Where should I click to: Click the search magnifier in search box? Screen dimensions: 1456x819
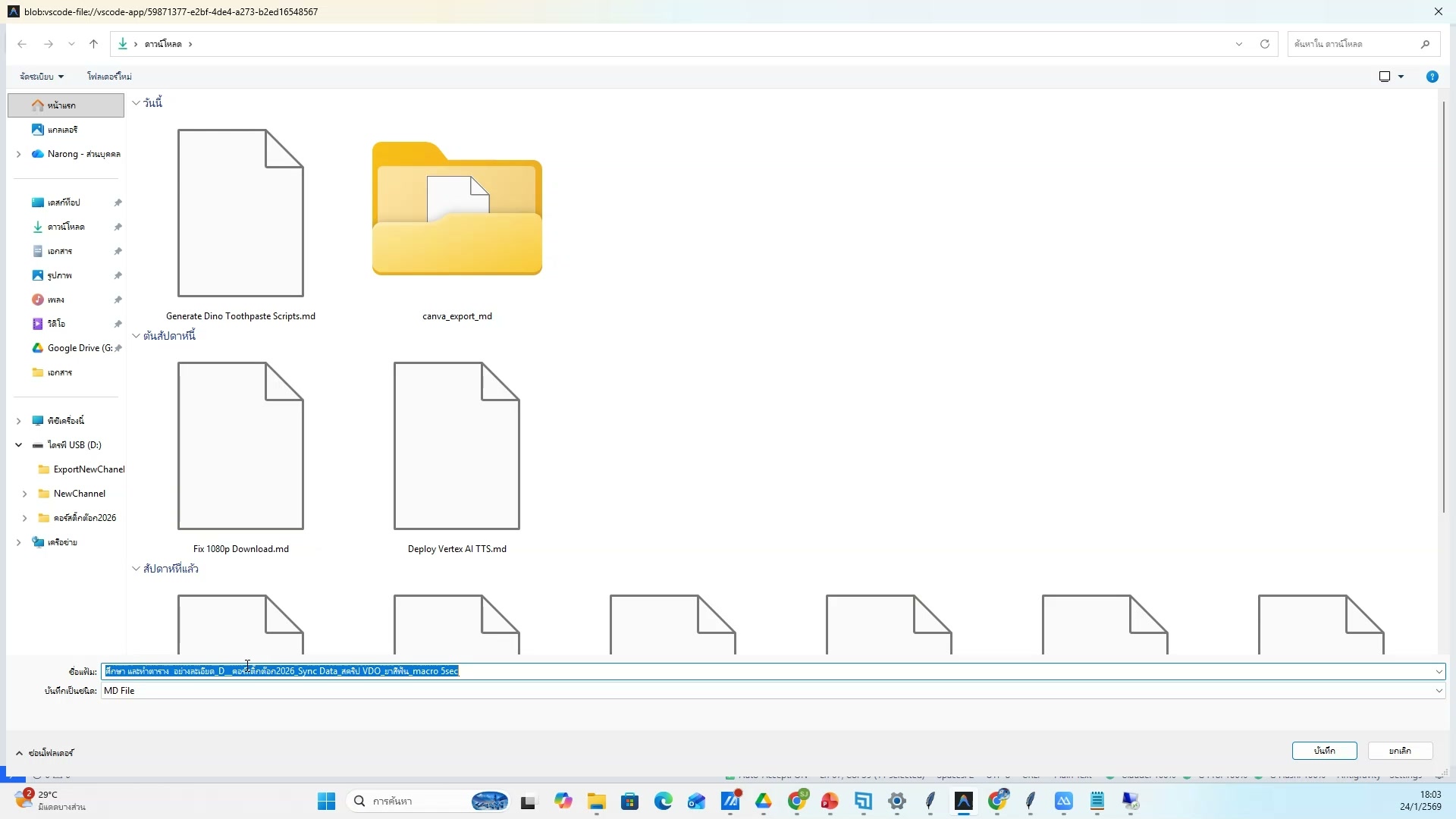(1425, 44)
